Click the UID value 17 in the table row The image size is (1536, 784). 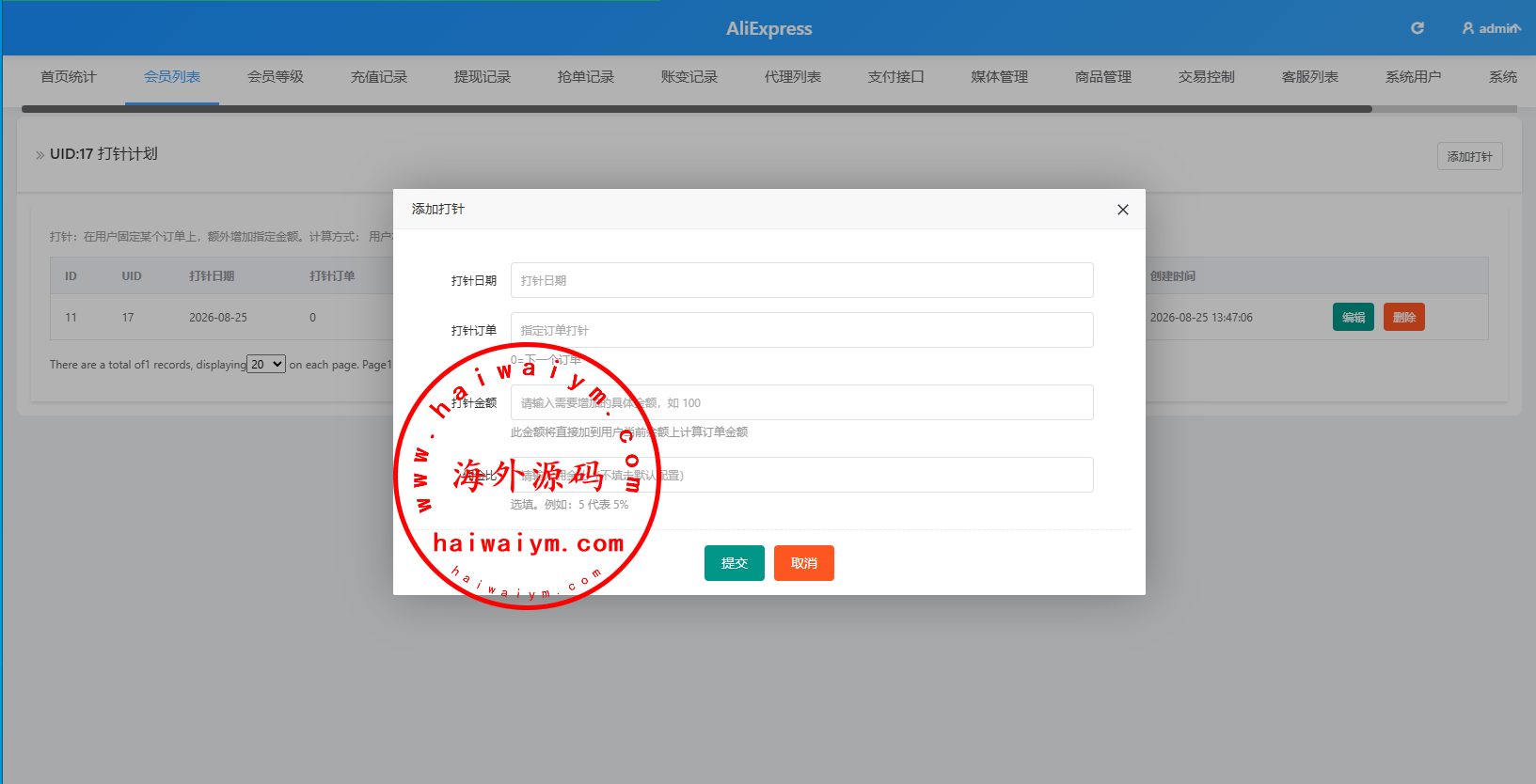pos(128,318)
